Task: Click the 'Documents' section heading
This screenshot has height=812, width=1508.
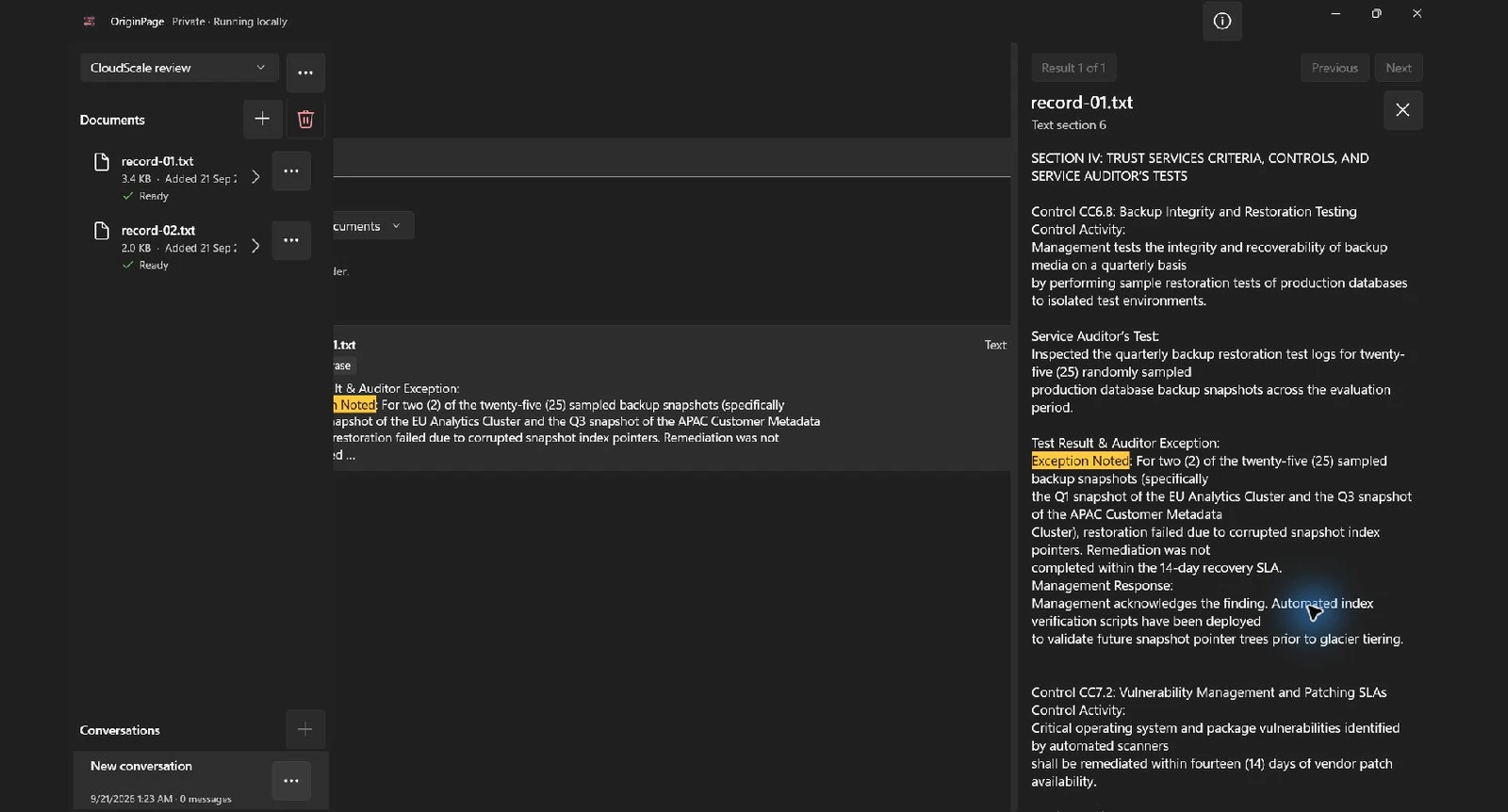Action: (112, 121)
